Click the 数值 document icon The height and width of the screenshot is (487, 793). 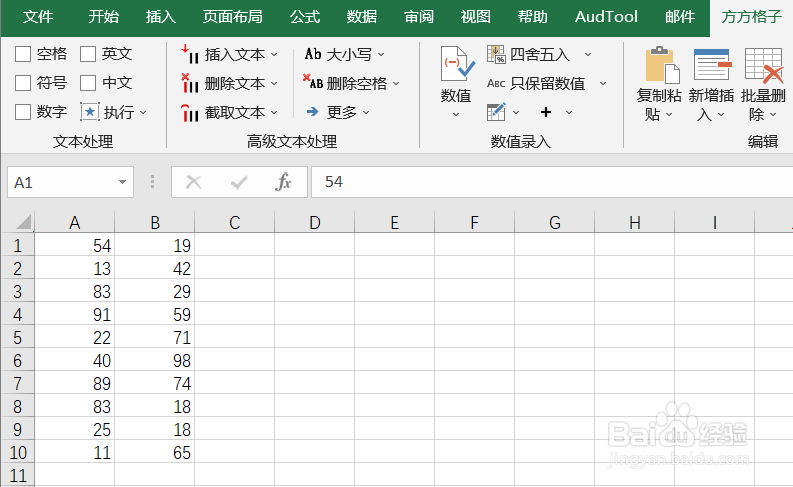click(x=457, y=64)
